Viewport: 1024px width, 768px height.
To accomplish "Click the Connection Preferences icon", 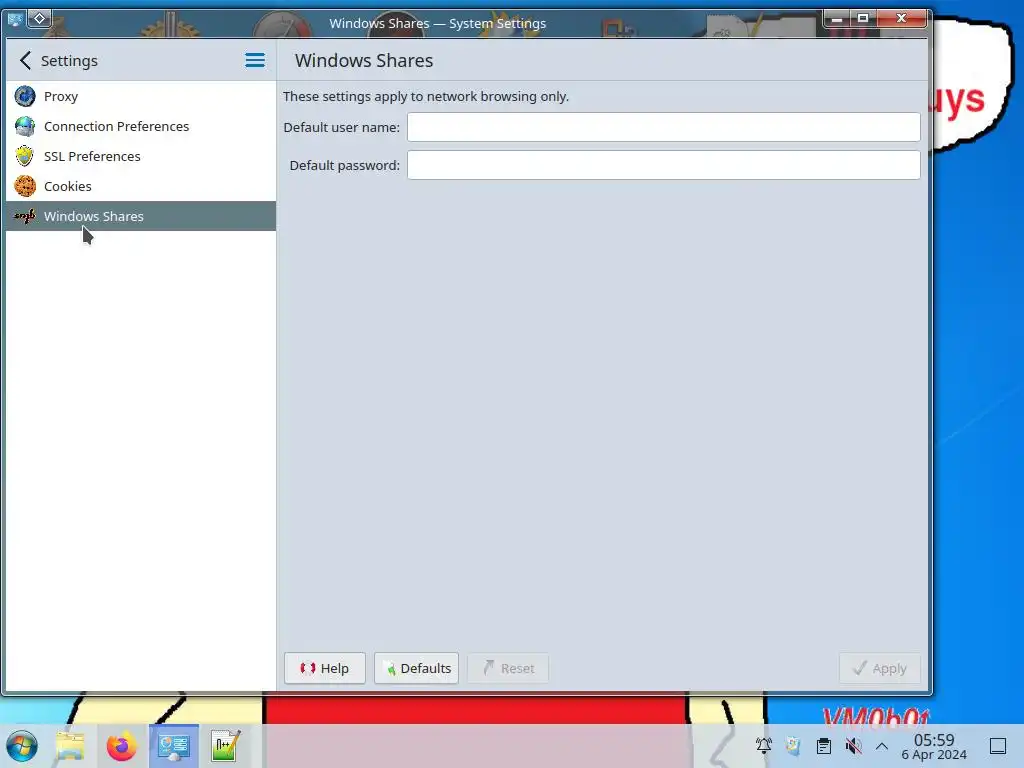I will 25,126.
